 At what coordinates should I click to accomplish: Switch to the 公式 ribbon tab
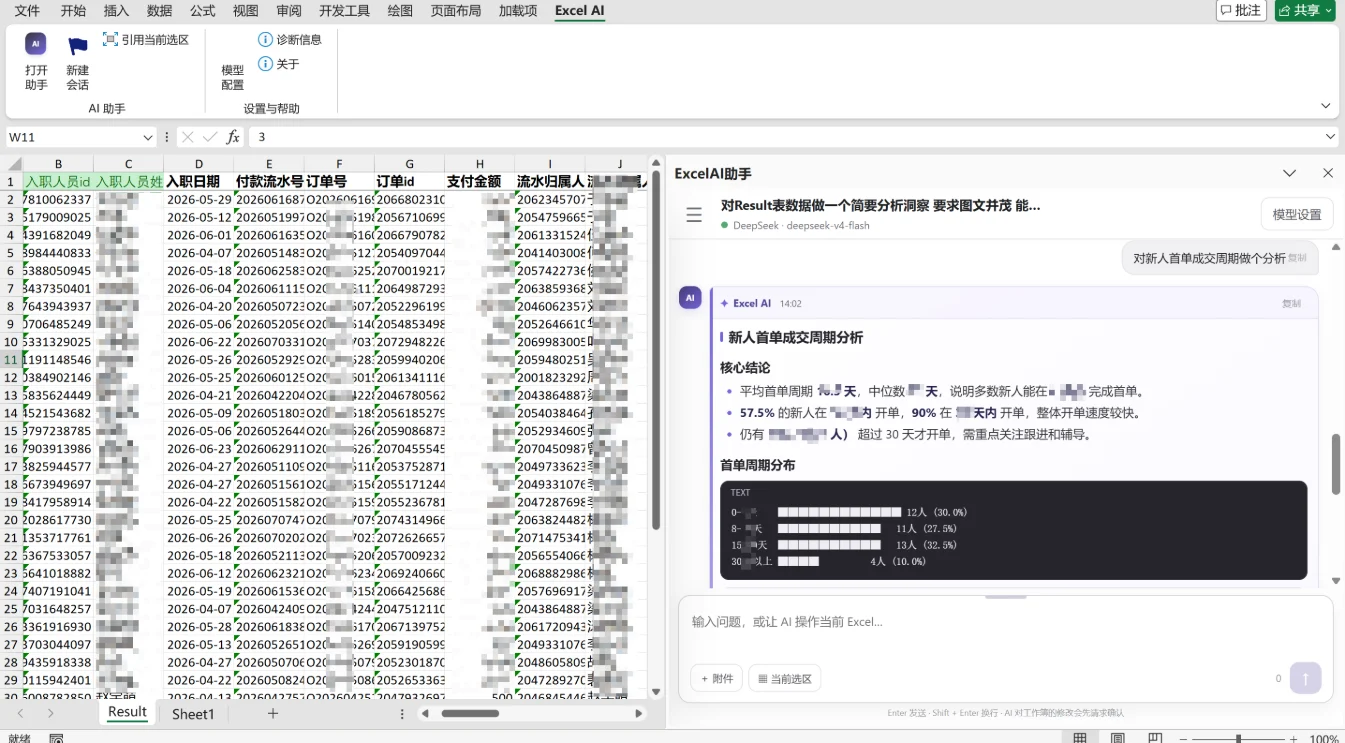point(203,11)
